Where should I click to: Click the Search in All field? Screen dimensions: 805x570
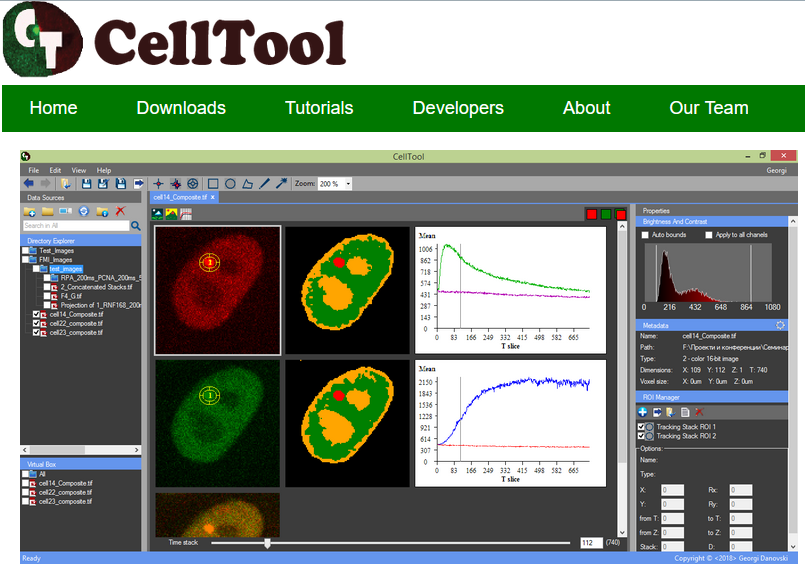(x=76, y=225)
